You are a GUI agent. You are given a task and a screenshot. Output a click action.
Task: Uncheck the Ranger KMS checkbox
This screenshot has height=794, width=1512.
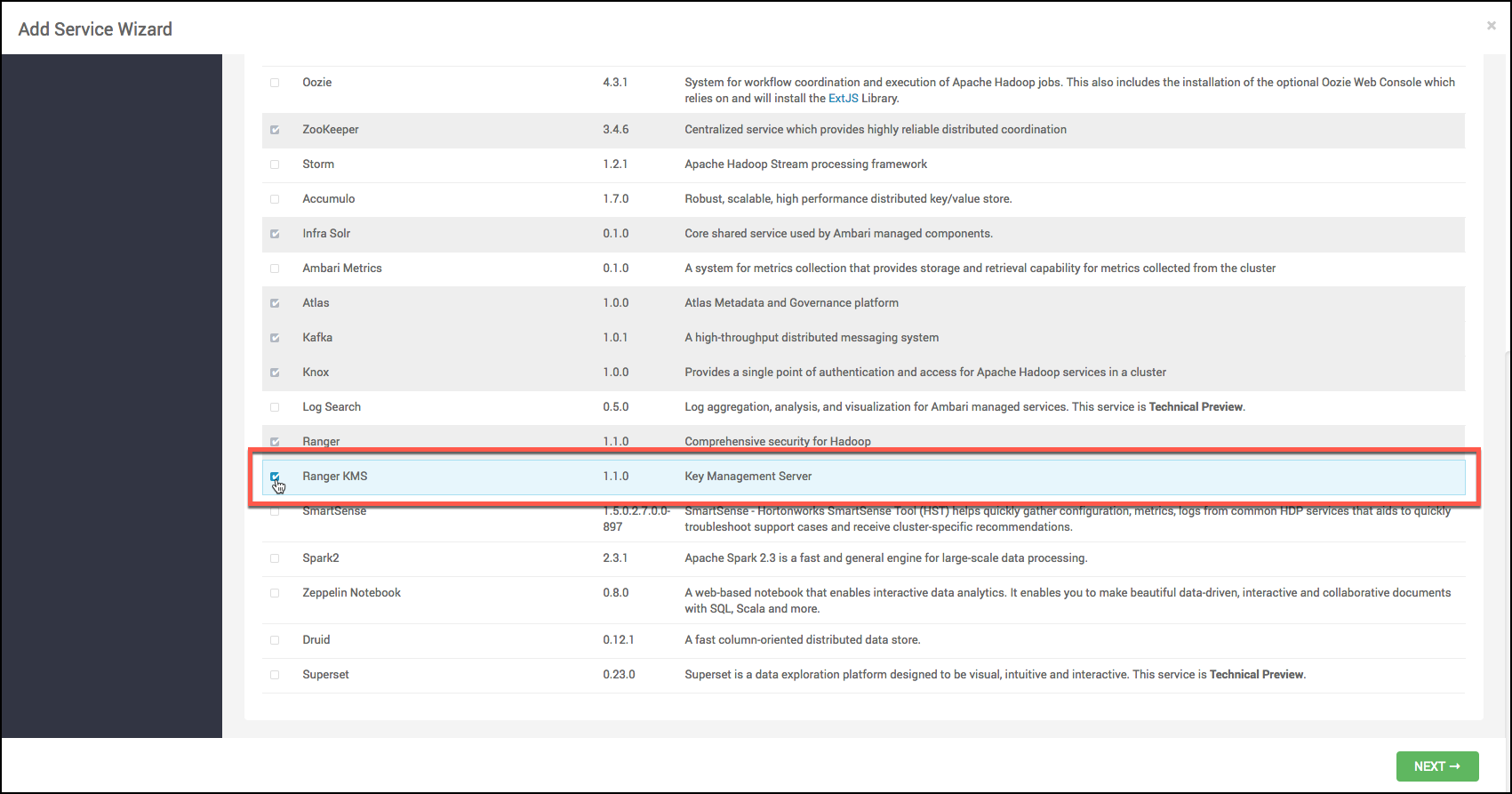[x=275, y=477]
